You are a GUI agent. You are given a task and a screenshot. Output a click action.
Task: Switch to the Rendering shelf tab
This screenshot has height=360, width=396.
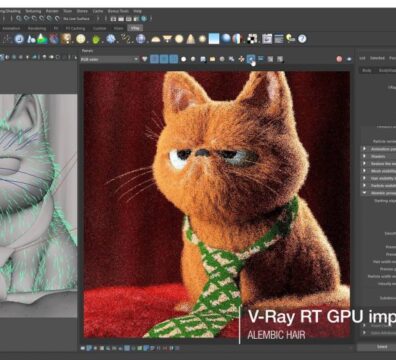[x=37, y=28]
